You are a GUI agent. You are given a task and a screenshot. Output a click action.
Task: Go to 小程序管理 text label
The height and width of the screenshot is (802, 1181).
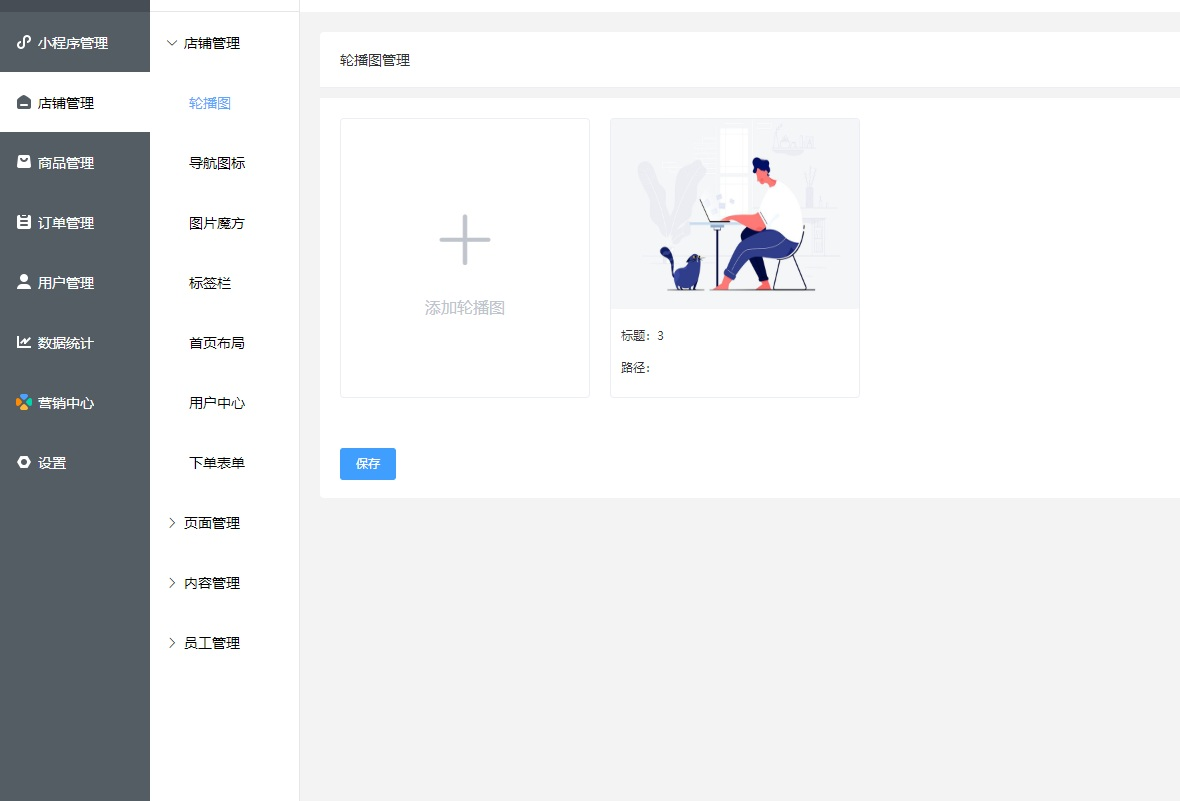click(x=73, y=43)
